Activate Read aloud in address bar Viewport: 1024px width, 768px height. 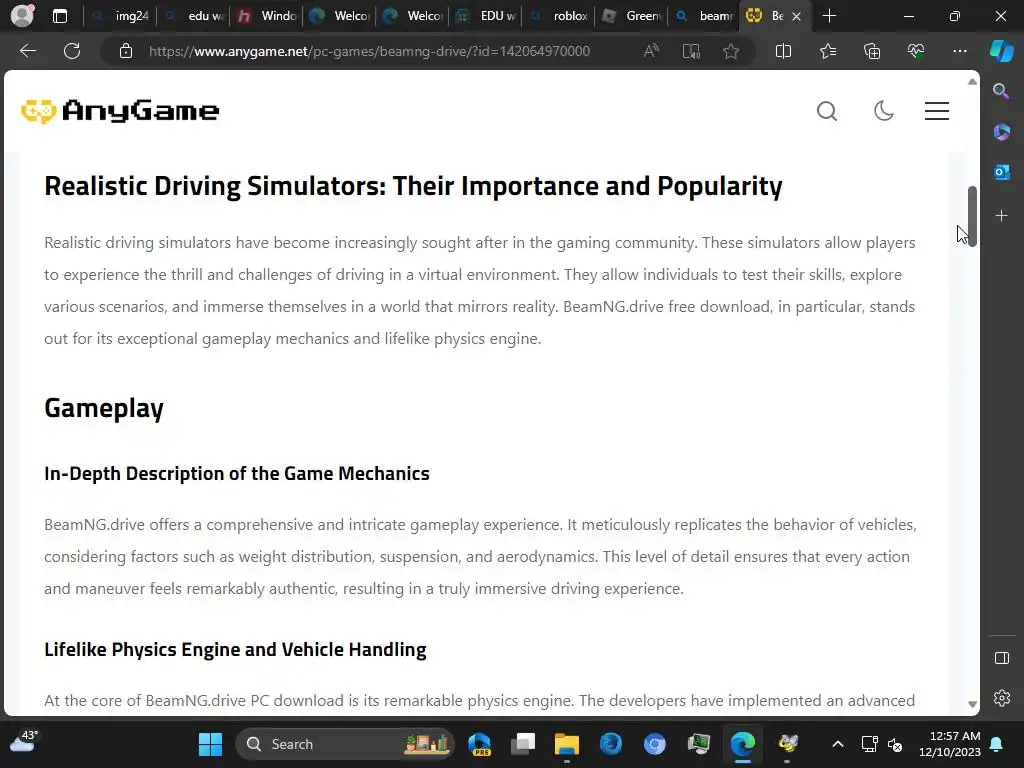[x=651, y=51]
